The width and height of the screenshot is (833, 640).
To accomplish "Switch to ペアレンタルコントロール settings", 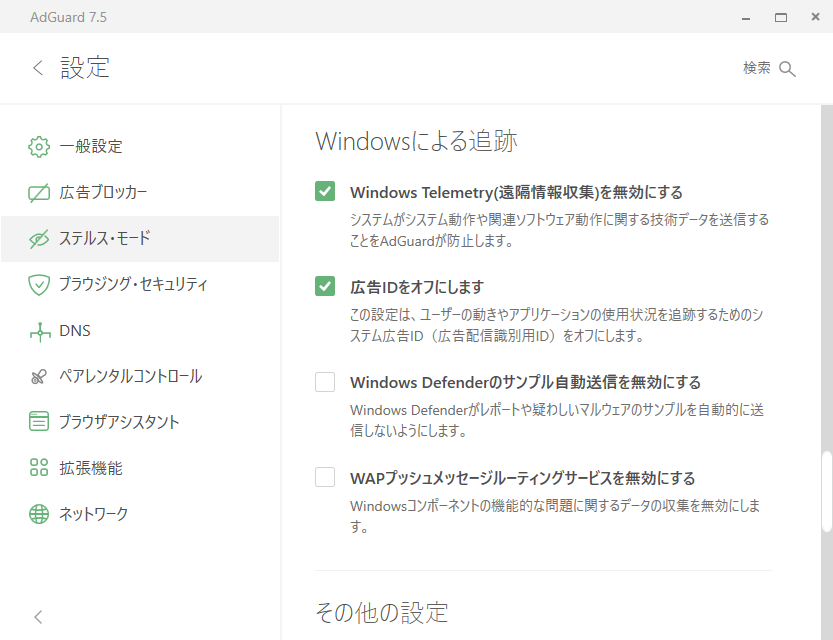I will click(x=140, y=377).
